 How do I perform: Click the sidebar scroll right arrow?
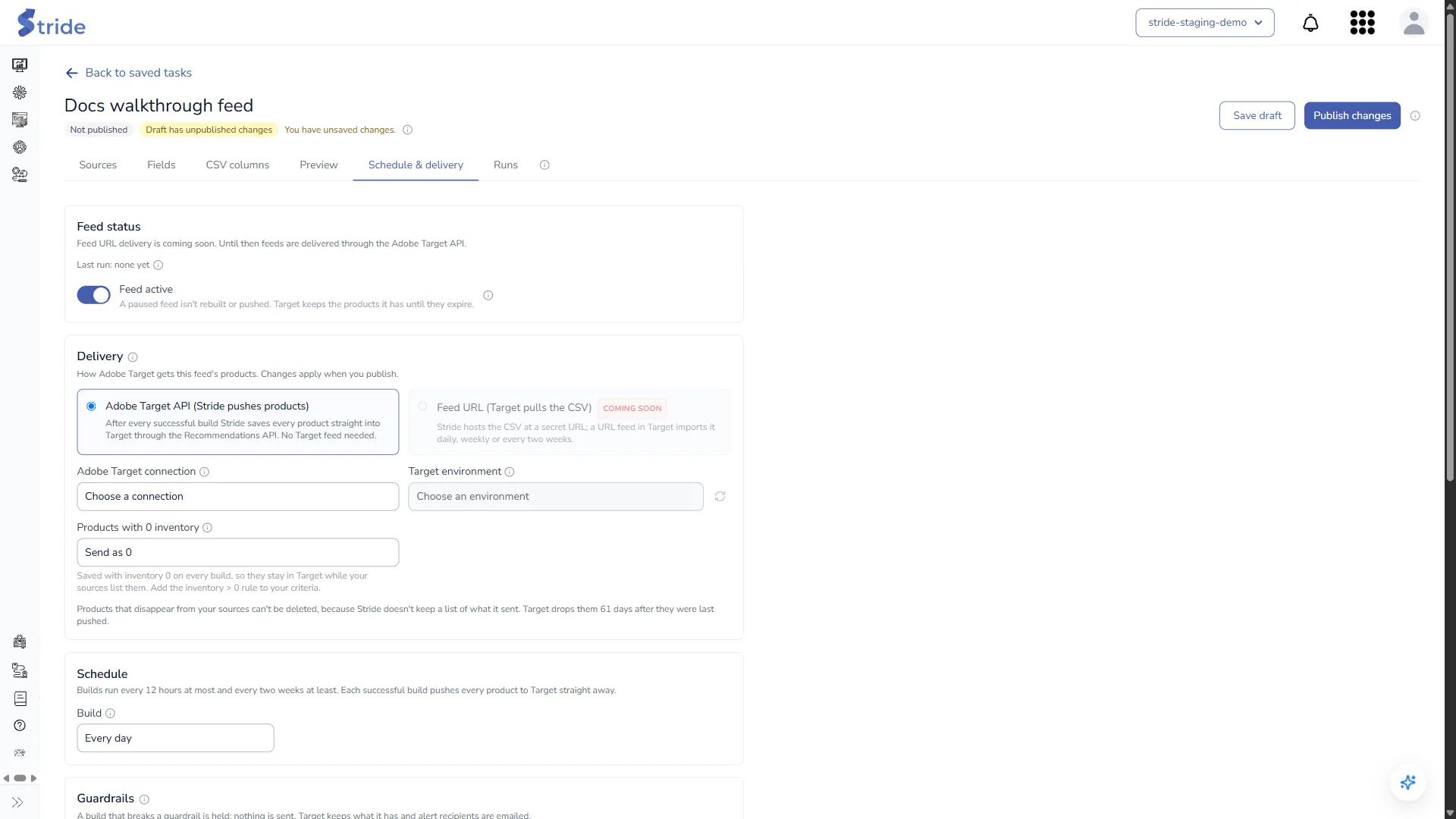tap(33, 779)
